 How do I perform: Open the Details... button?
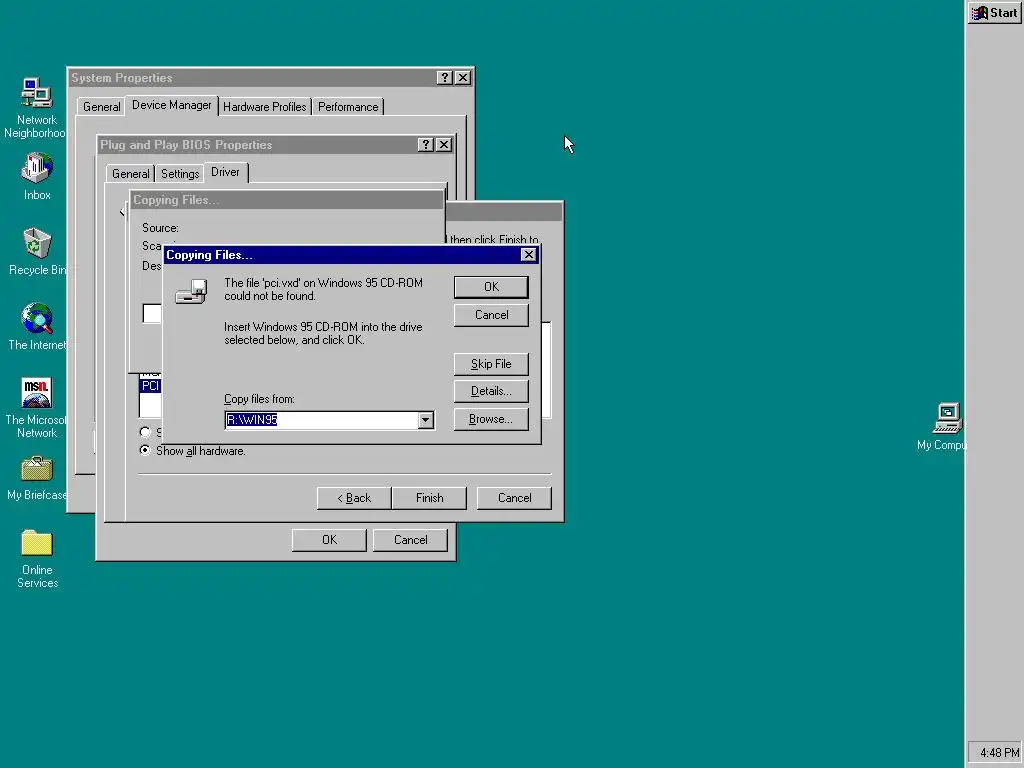point(491,391)
